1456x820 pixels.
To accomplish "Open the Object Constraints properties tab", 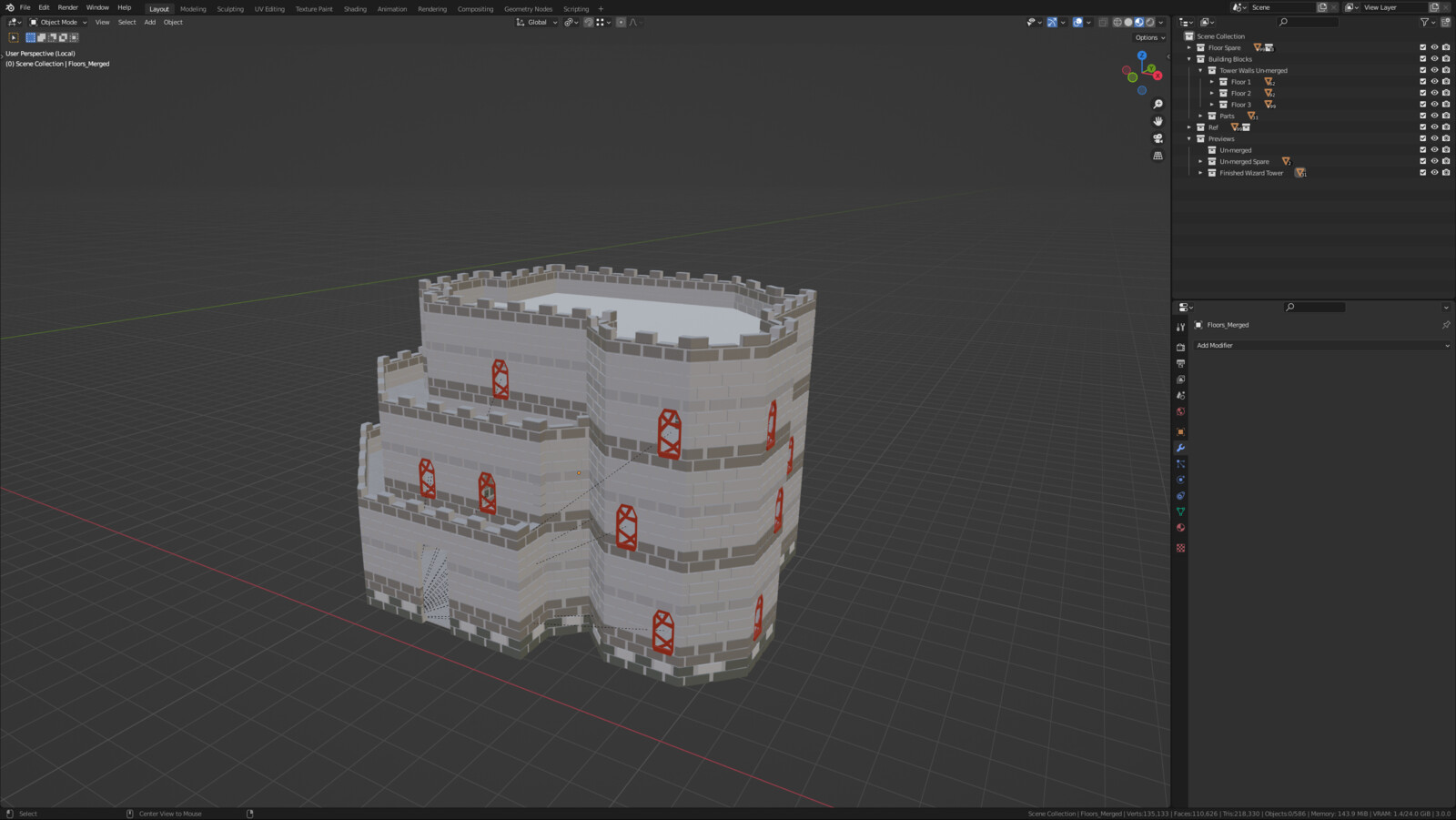I will click(1180, 495).
